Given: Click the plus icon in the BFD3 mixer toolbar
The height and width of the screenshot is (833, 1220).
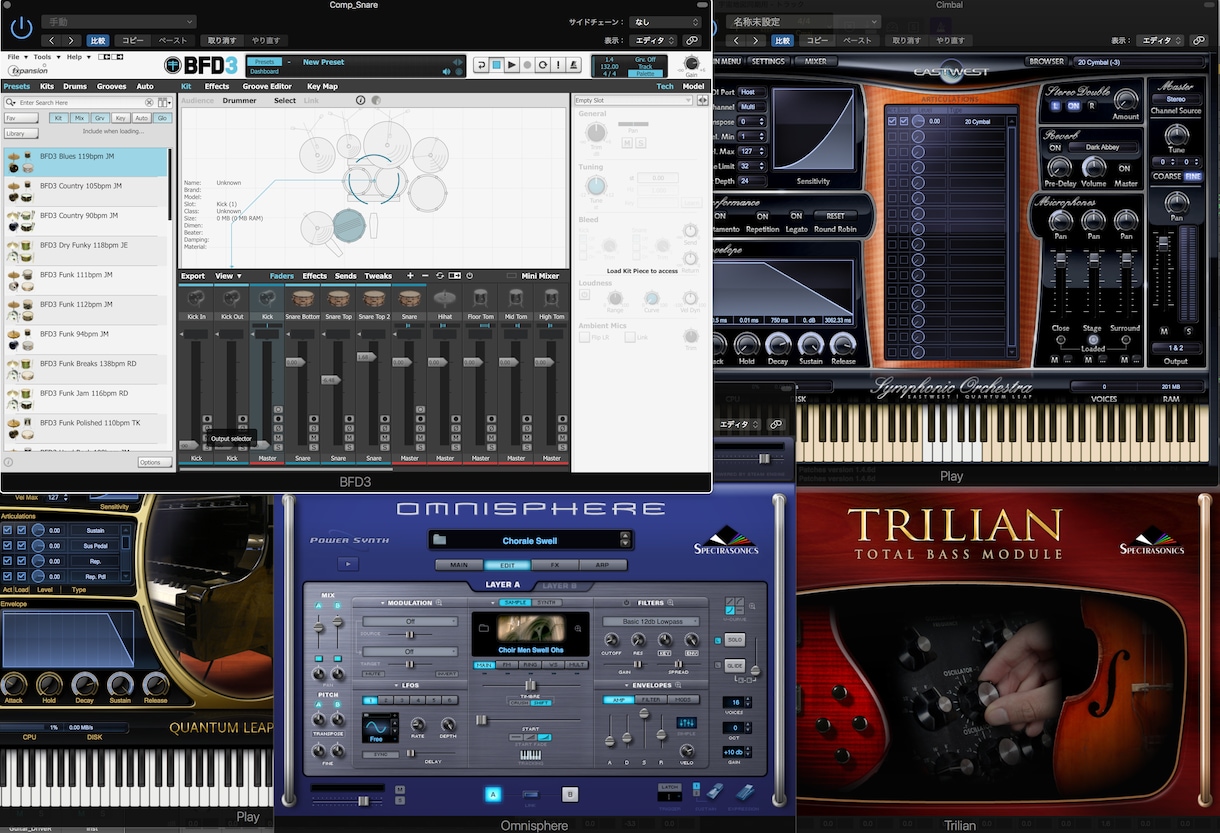Looking at the screenshot, I should point(410,276).
